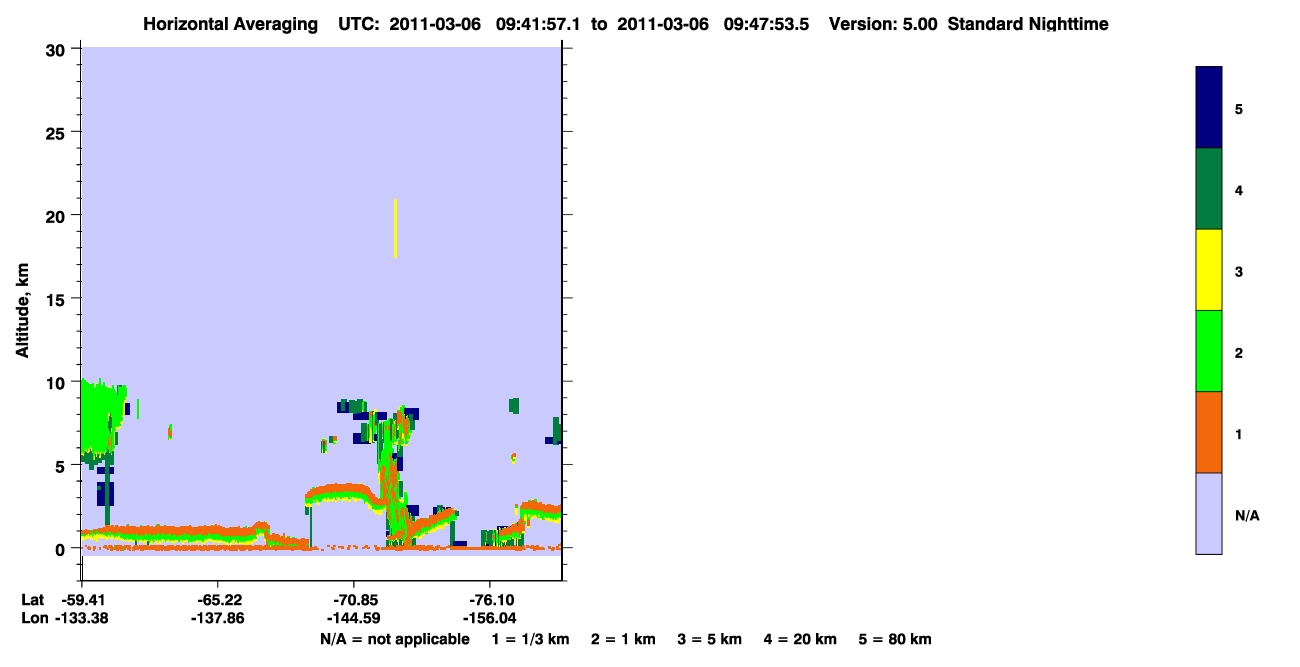Click the yellow color bar segment labeled 3
The image size is (1300, 667).
pos(1209,270)
